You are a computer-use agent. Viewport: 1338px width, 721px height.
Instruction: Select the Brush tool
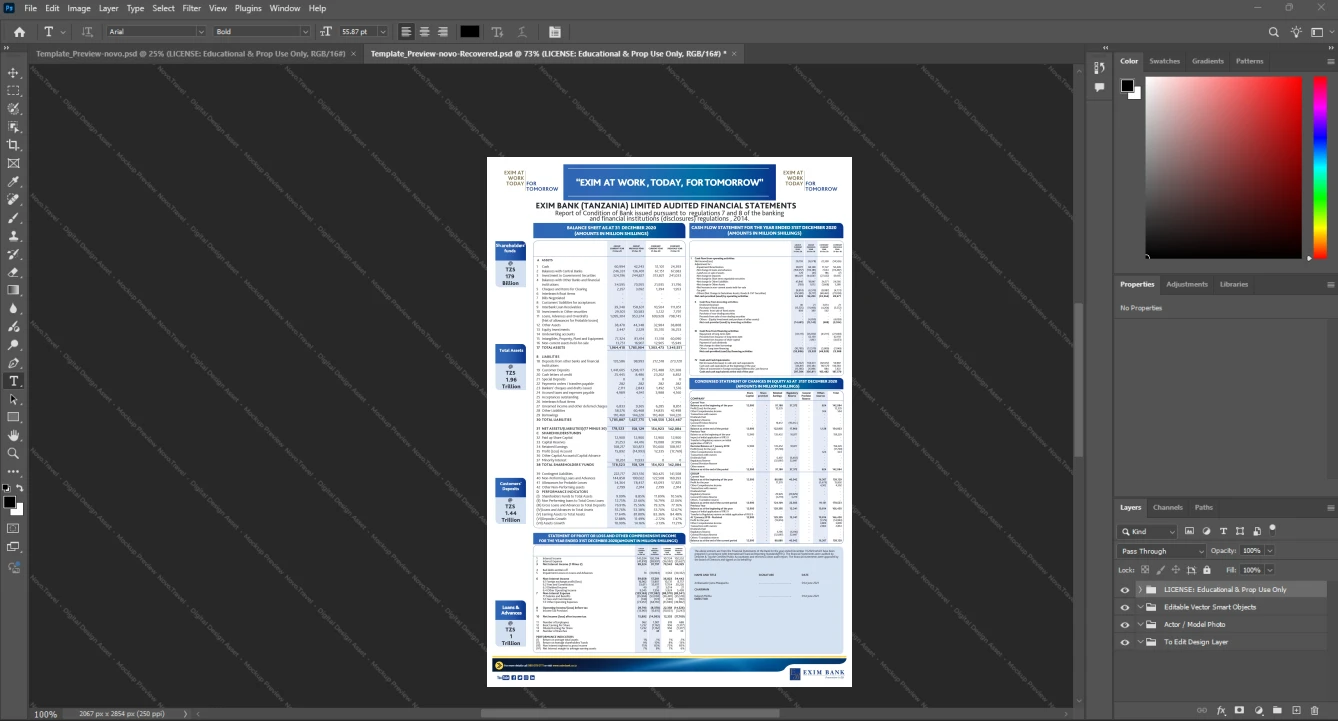14,218
